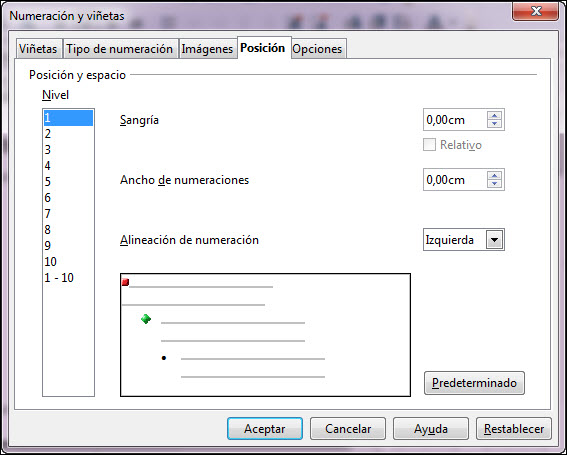
Task: Select the Opciones tab
Action: click(x=317, y=49)
